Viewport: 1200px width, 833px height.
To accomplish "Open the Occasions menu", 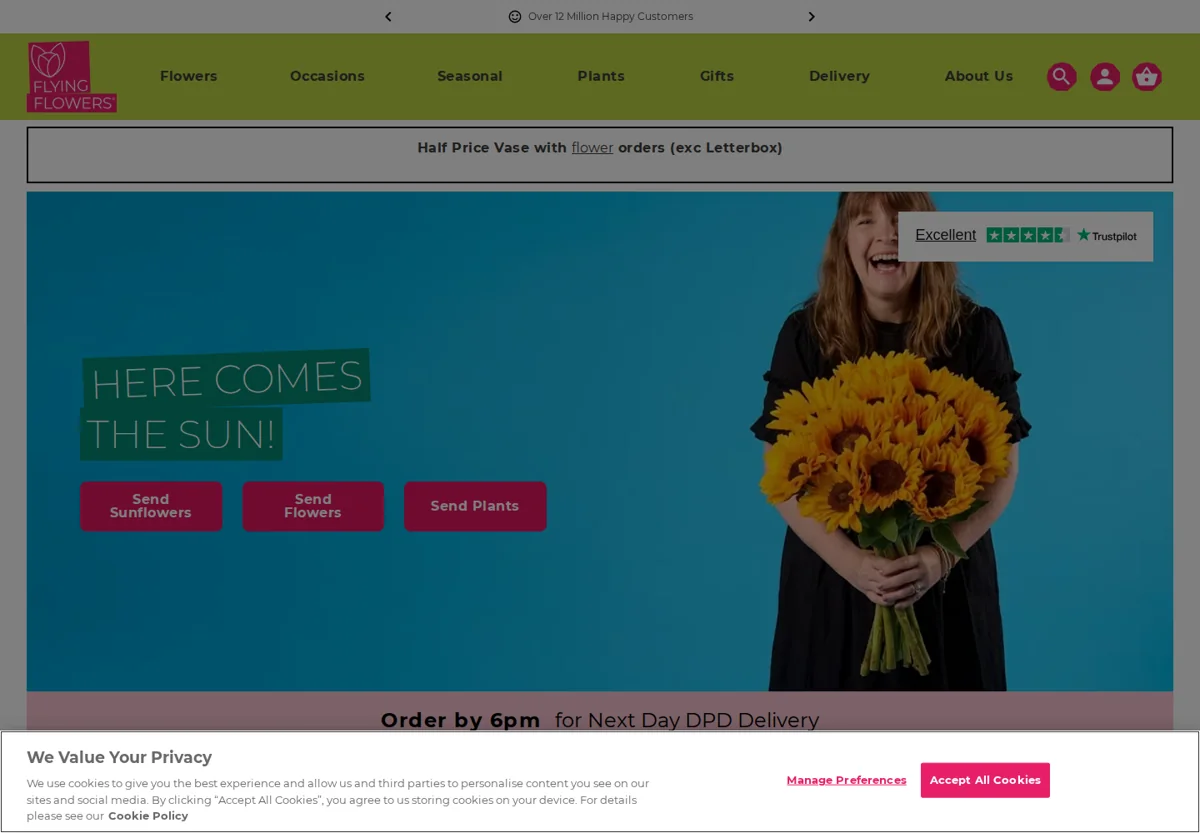I will (x=327, y=76).
